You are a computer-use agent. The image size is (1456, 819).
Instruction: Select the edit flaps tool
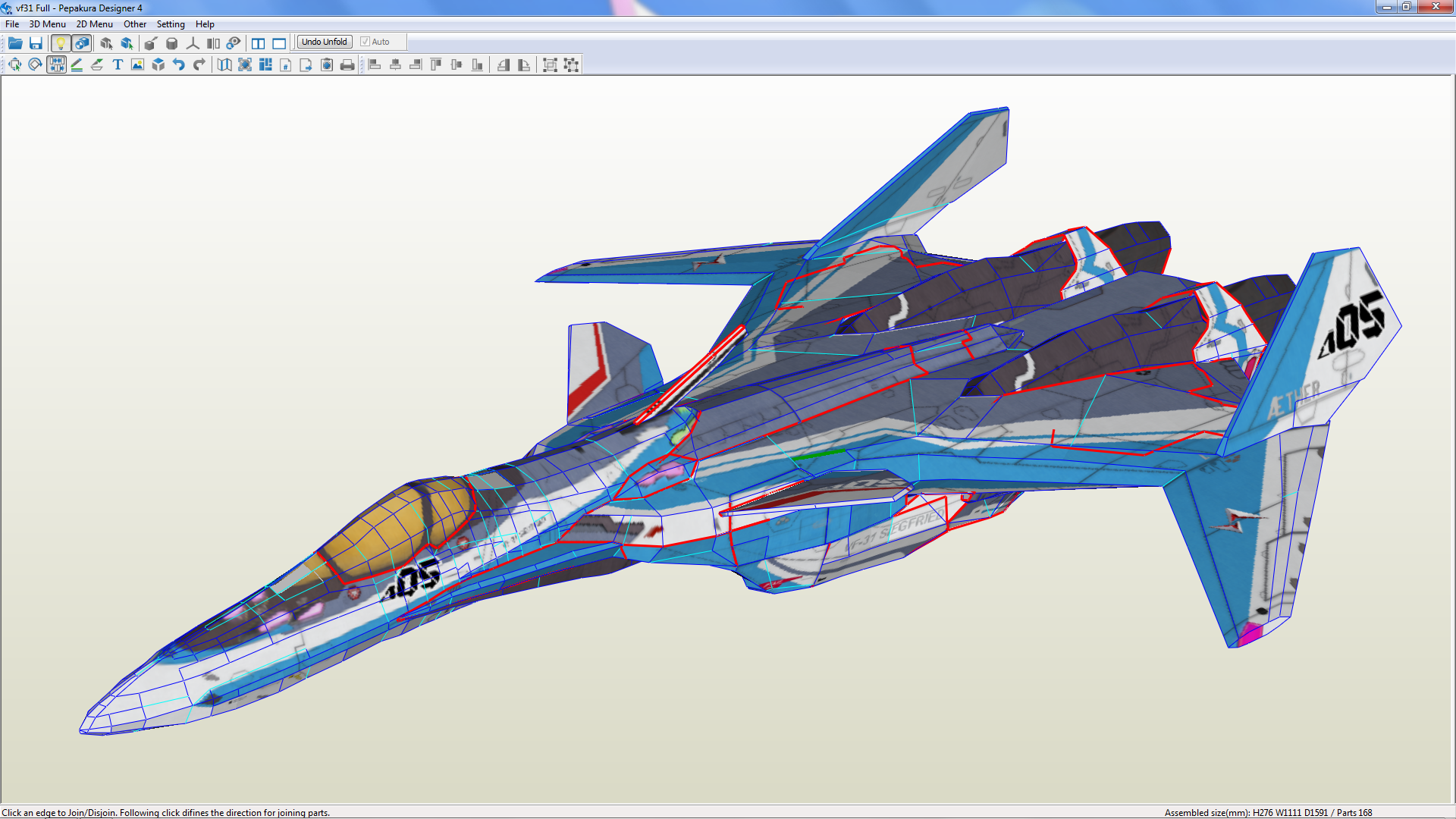pos(97,64)
